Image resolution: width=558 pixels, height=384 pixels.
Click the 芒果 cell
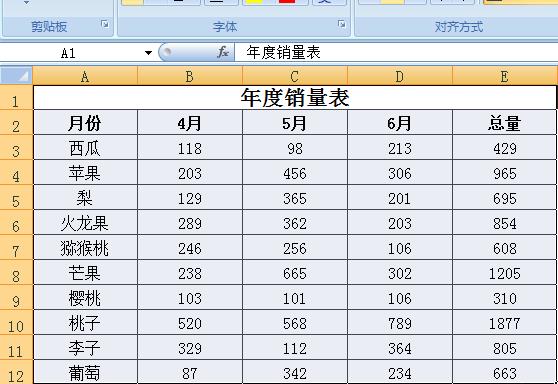click(85, 272)
